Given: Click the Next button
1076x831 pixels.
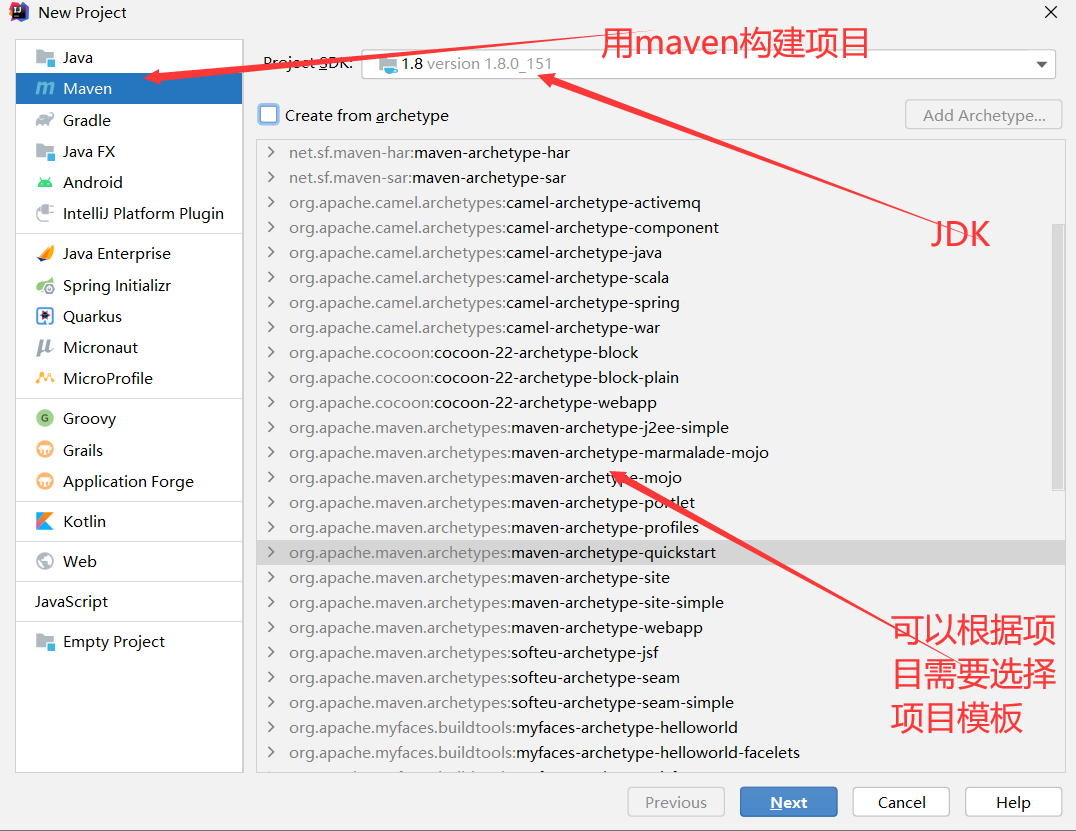Looking at the screenshot, I should point(788,802).
